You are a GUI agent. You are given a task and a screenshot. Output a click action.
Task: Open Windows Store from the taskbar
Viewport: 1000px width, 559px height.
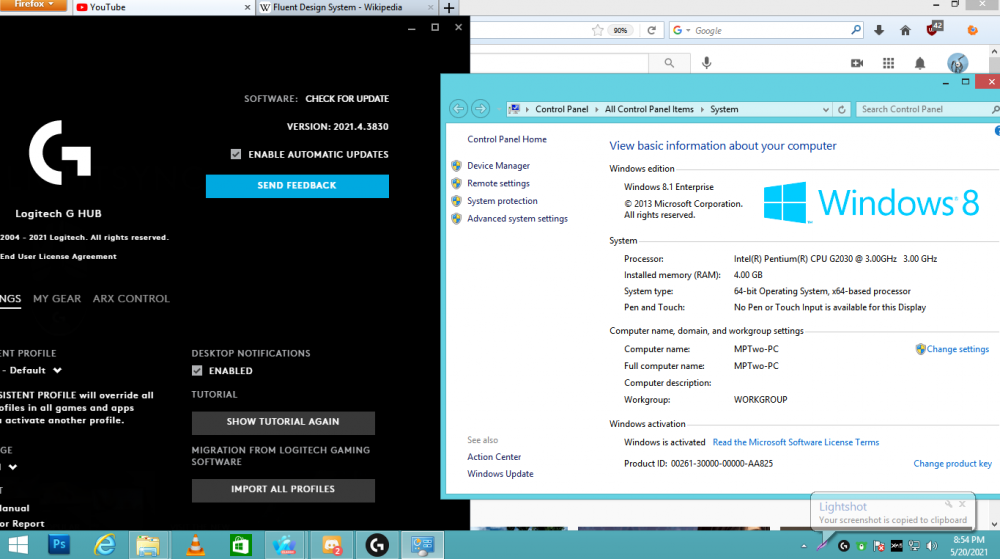[x=240, y=545]
